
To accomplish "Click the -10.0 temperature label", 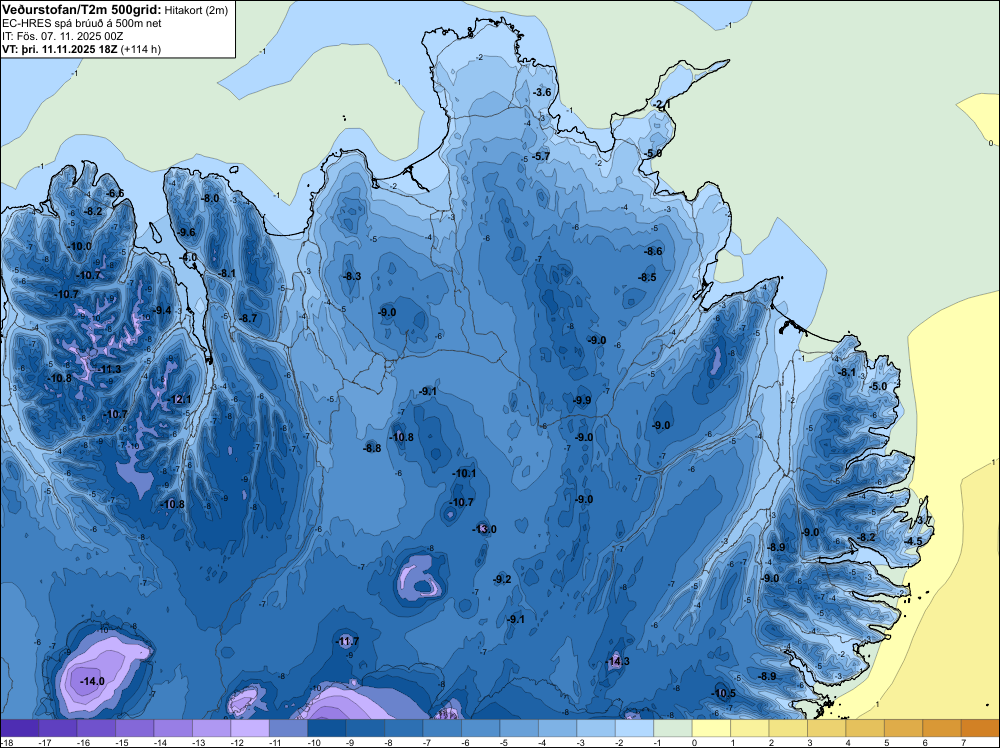I will pyautogui.click(x=80, y=246).
